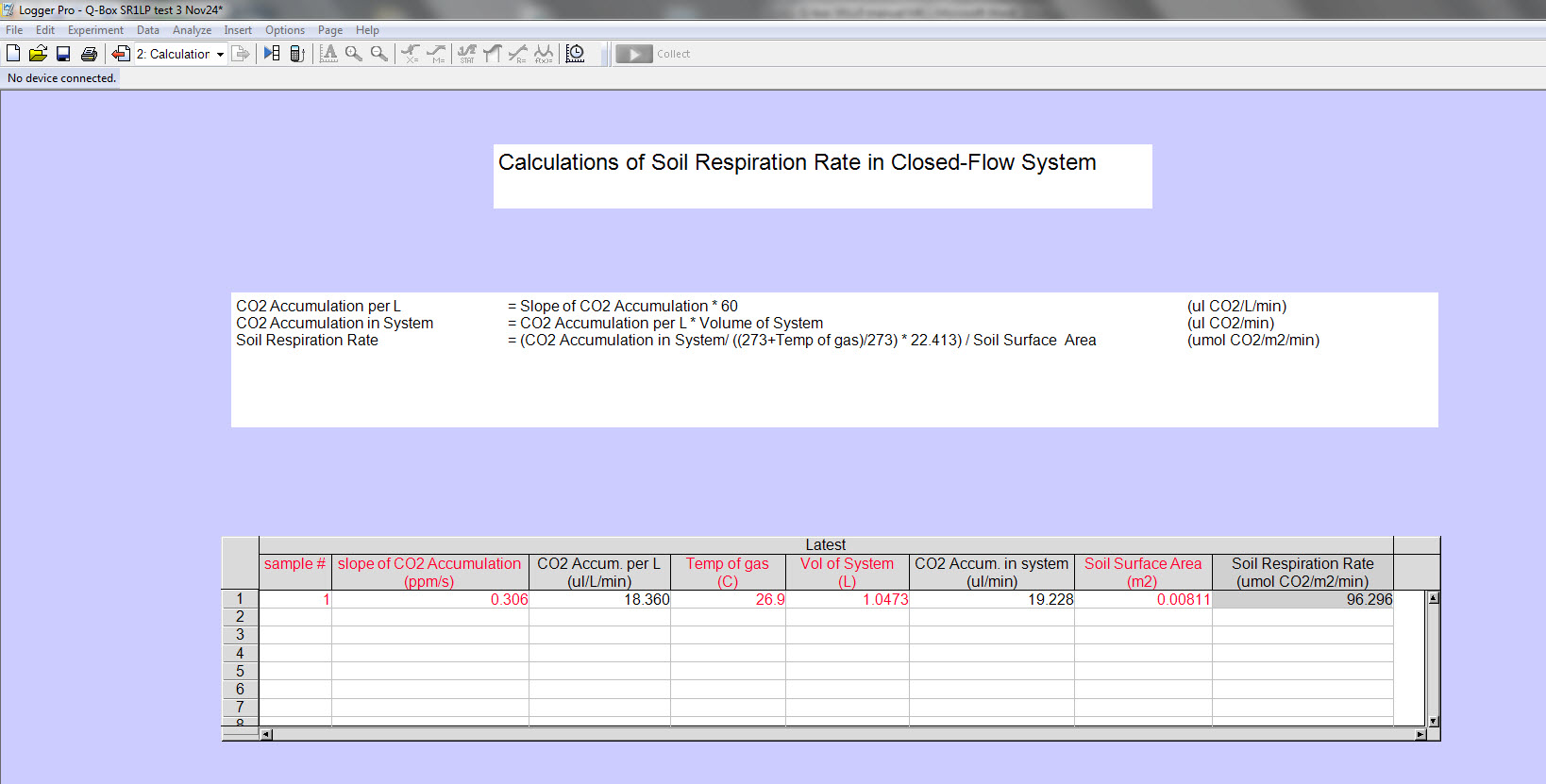Screen dimensions: 1546x784
Task: Click the 'Soil Respiration Rate' formula label
Action: [307, 340]
